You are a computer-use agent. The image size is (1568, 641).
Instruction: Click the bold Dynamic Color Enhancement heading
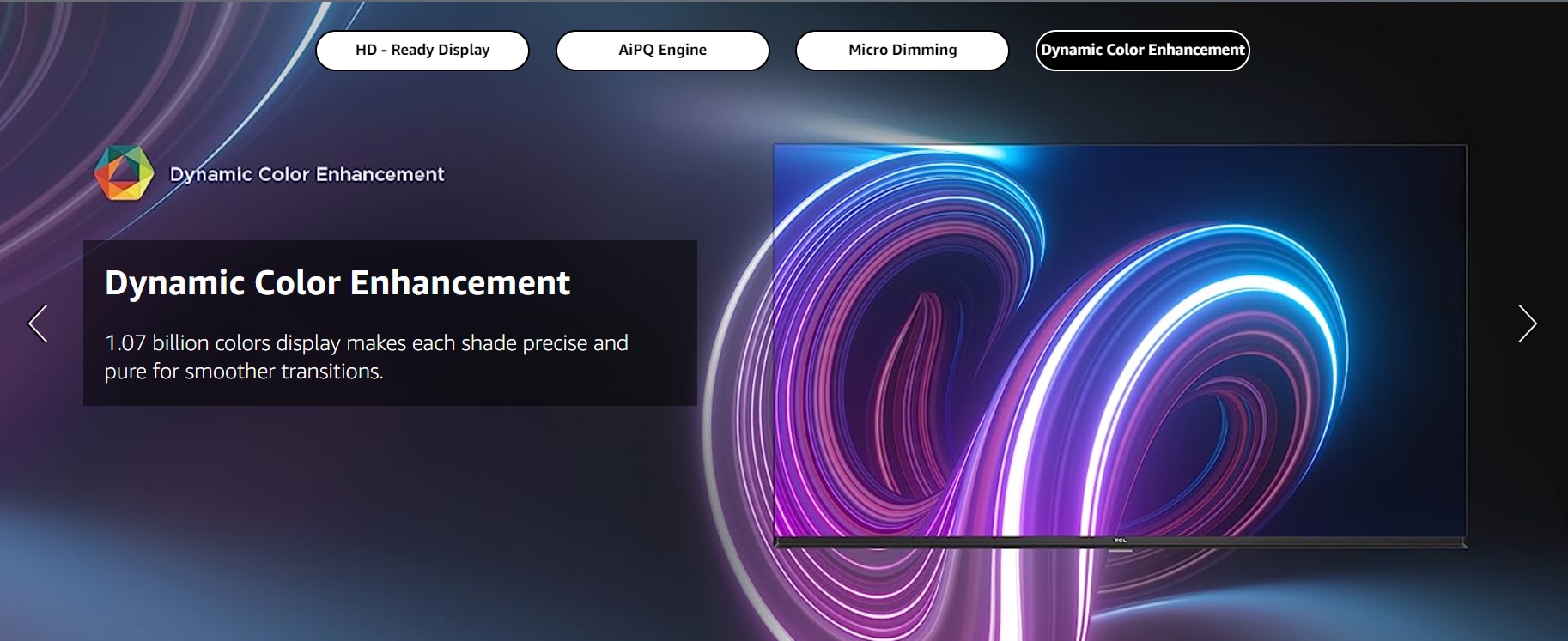tap(337, 283)
